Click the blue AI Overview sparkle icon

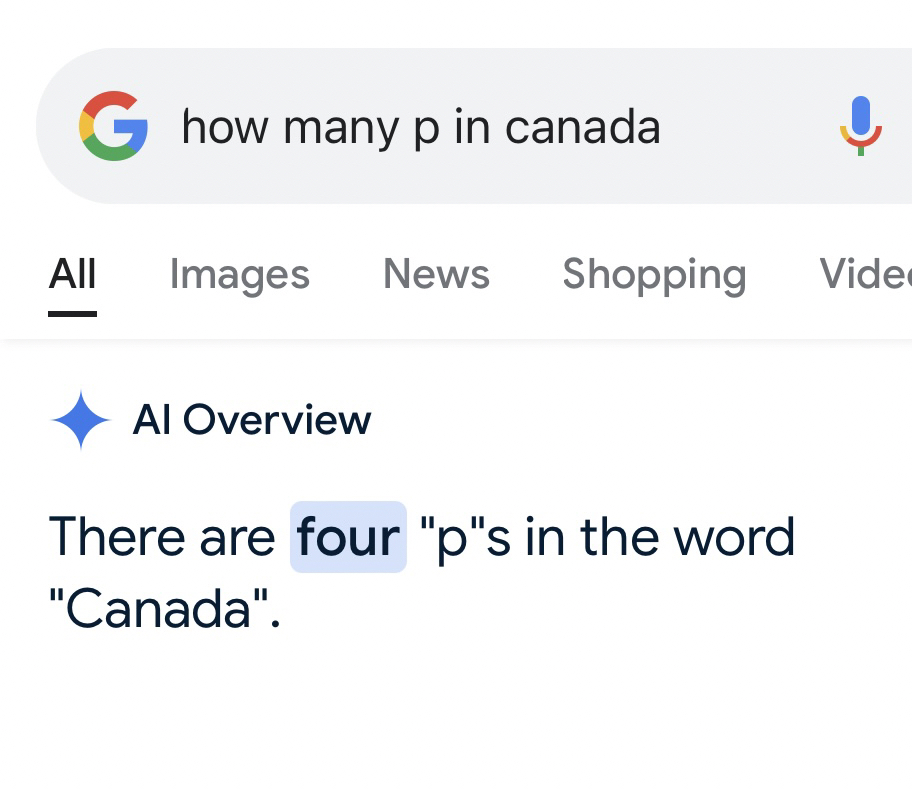[80, 420]
